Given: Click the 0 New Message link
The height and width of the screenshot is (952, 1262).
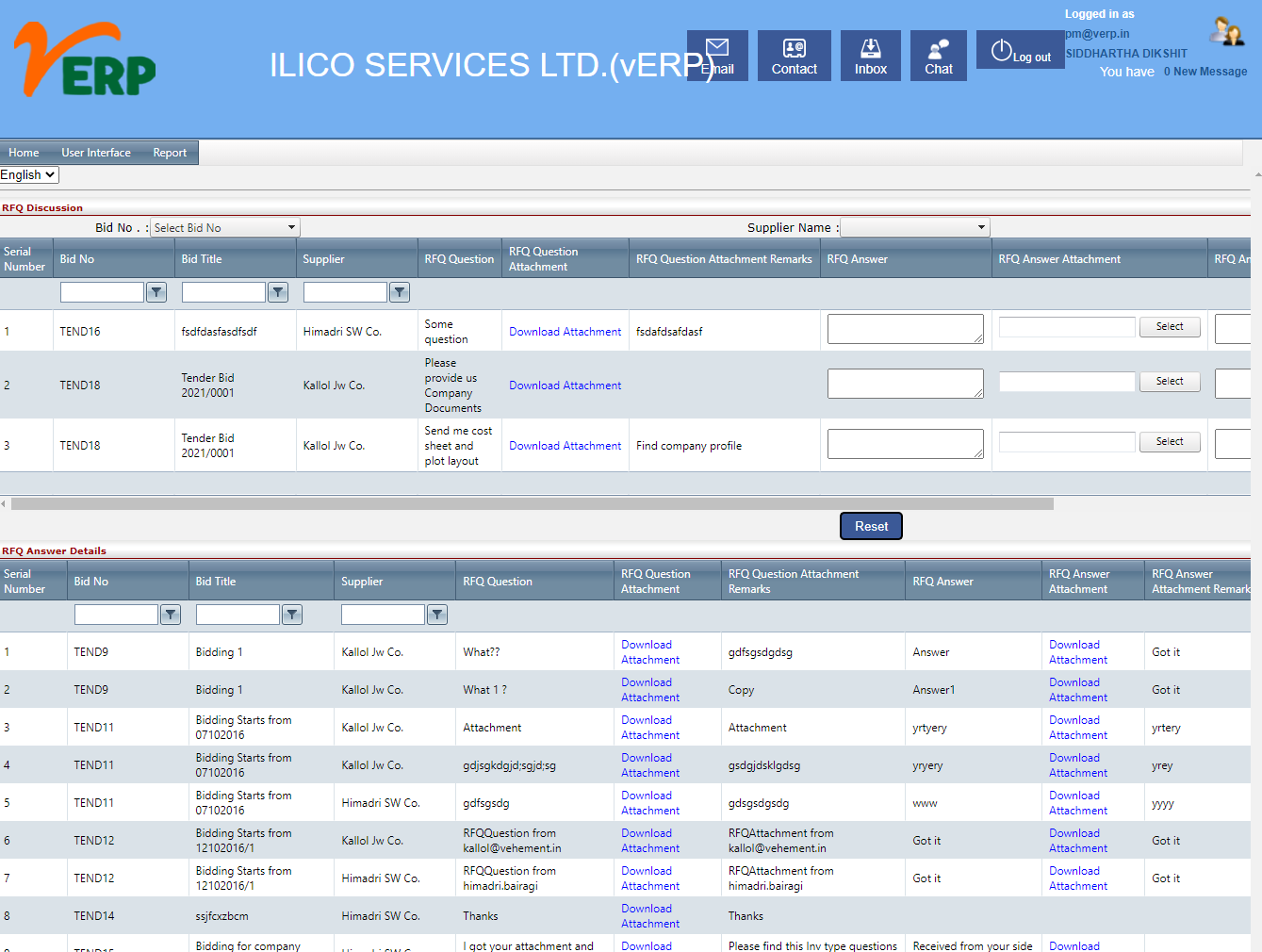Looking at the screenshot, I should pos(1205,72).
